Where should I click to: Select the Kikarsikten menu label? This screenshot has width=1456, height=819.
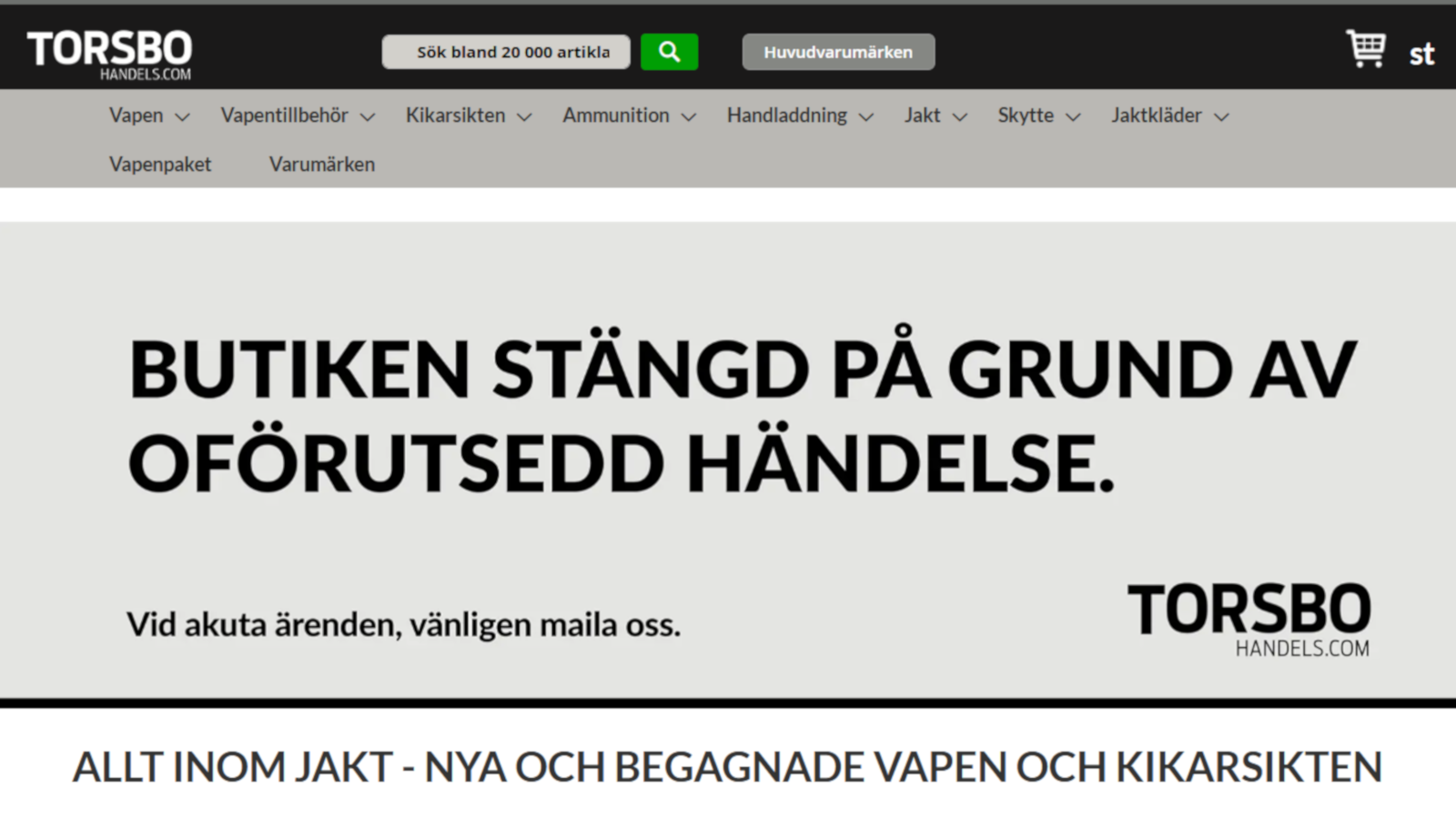pyautogui.click(x=455, y=116)
